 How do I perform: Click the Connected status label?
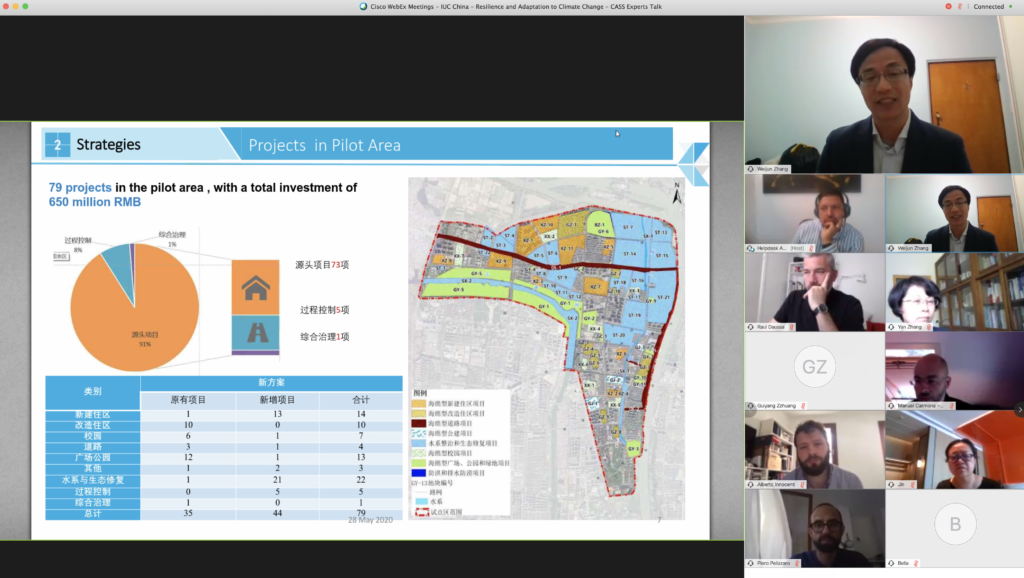tap(989, 6)
